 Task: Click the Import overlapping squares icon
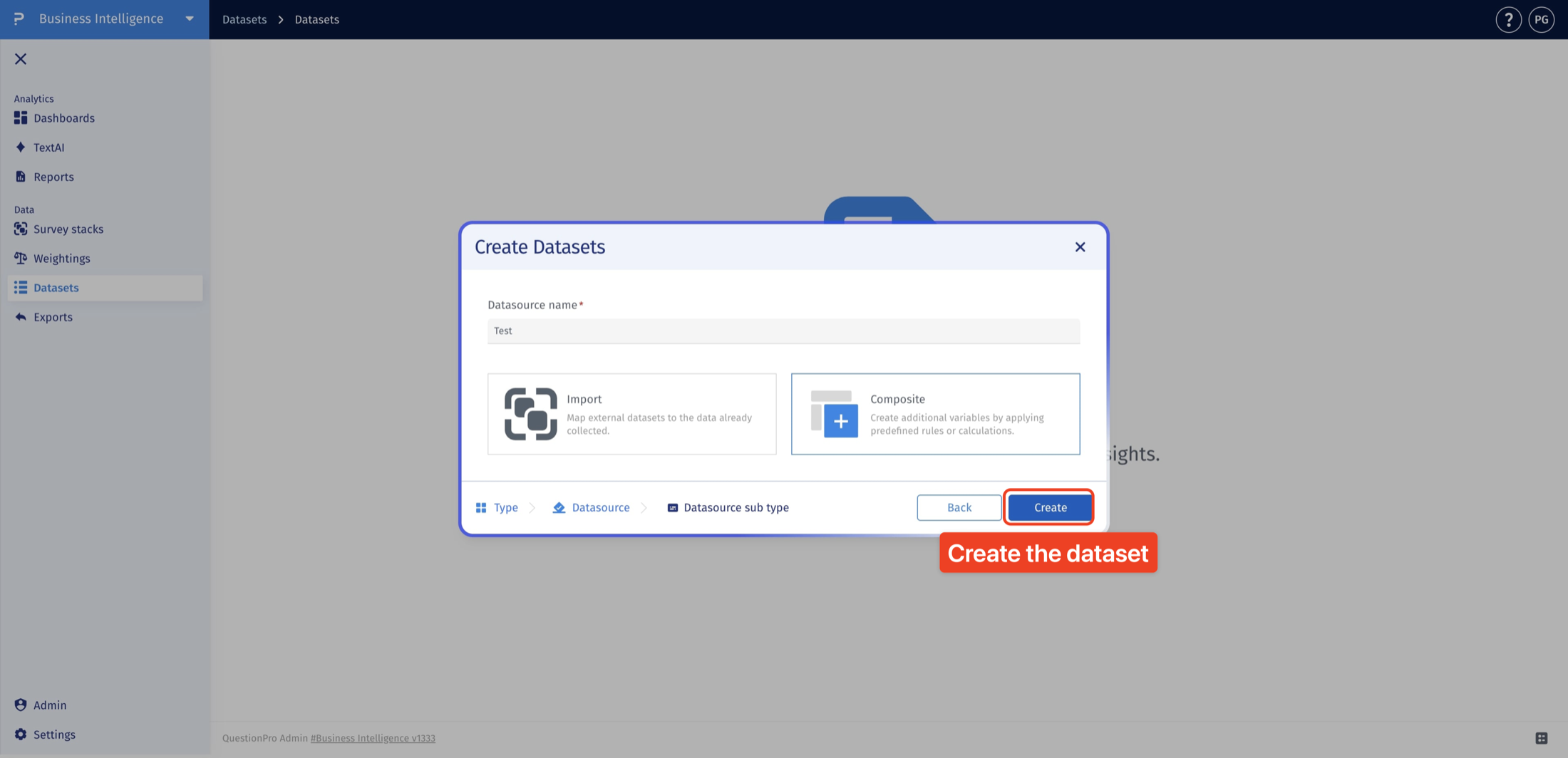531,414
